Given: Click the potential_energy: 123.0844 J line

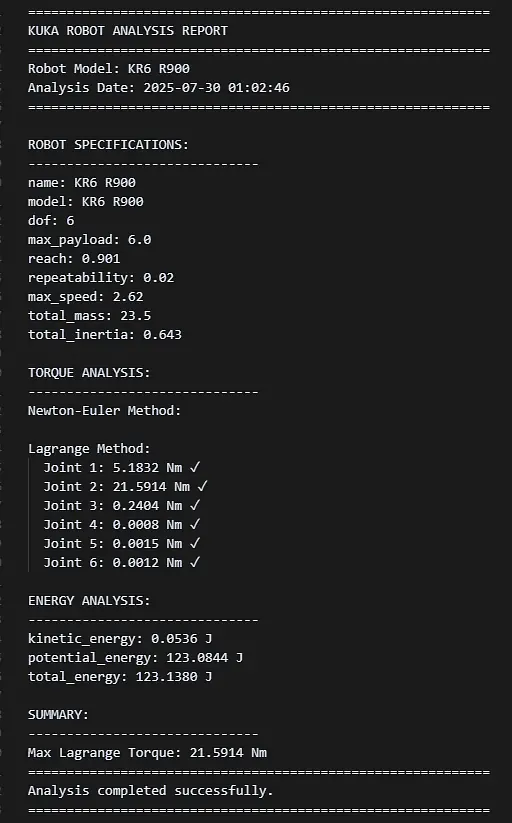Looking at the screenshot, I should 135,657.
